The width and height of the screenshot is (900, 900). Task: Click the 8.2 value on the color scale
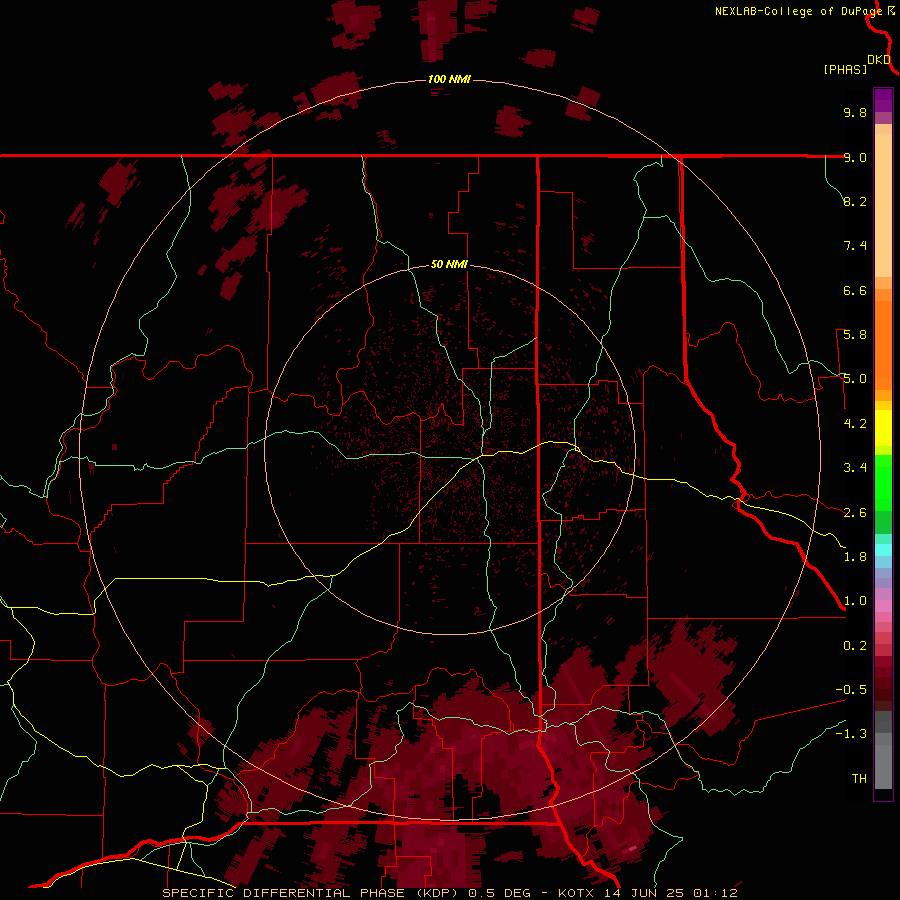pos(855,201)
